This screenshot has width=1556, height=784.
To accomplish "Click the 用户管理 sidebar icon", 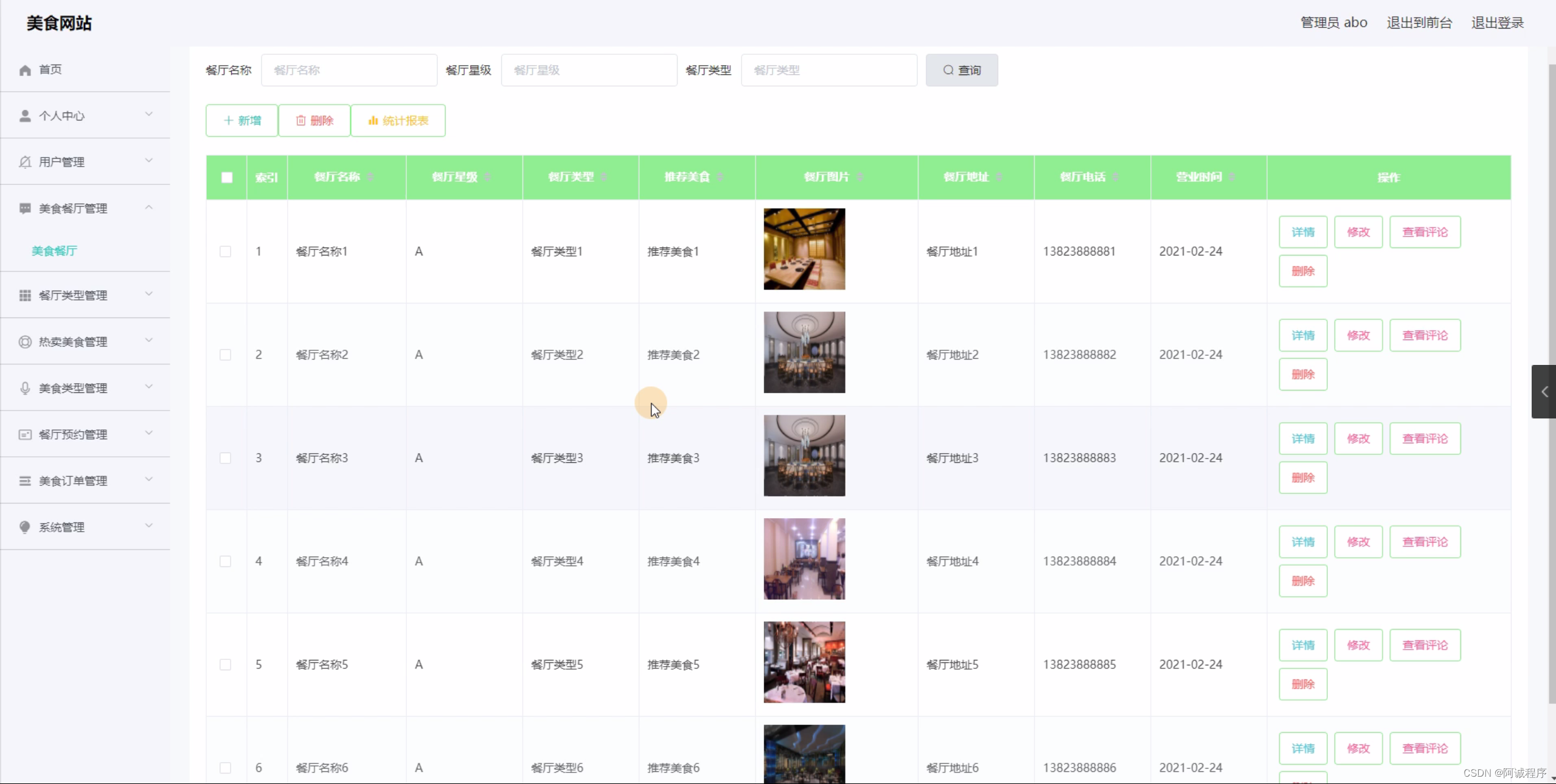I will coord(25,162).
